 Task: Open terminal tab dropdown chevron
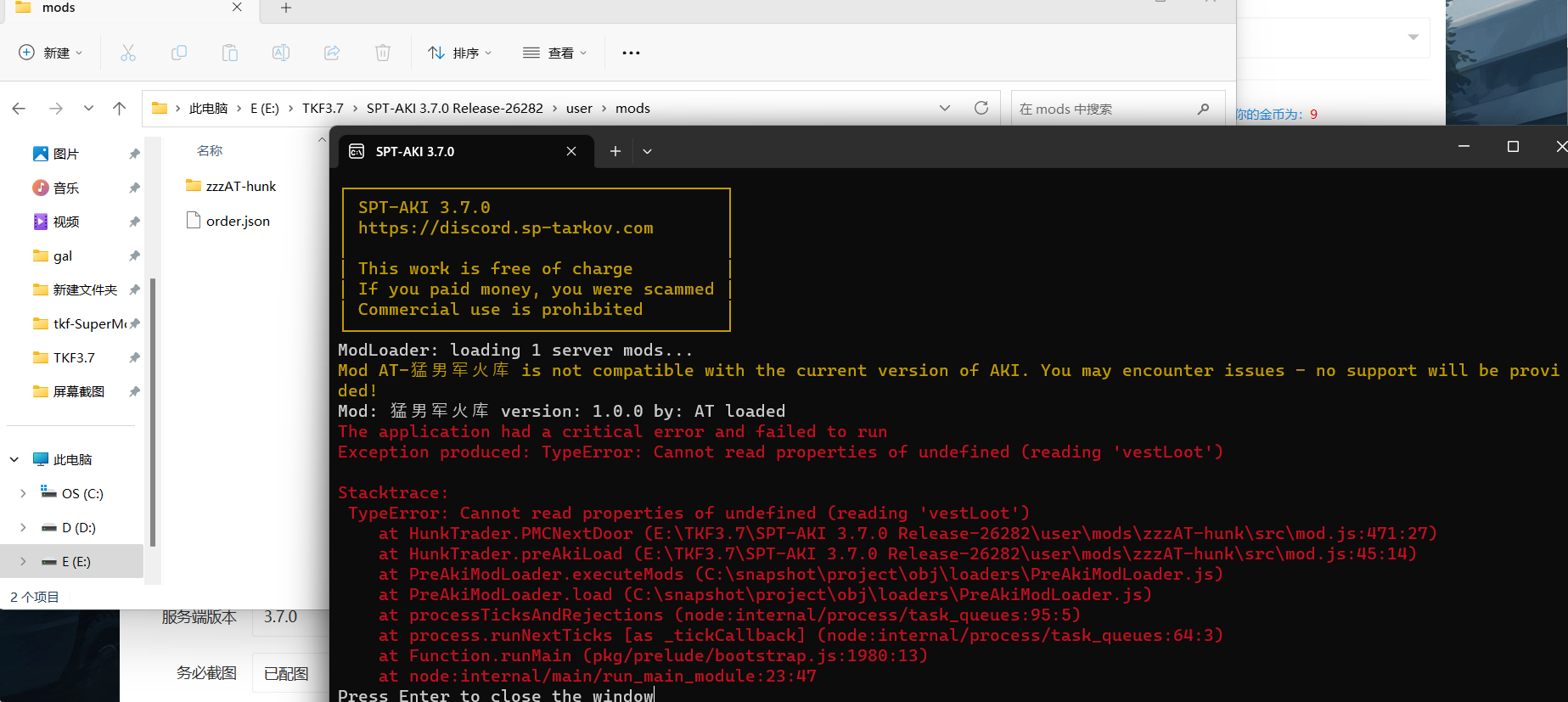pyautogui.click(x=647, y=151)
